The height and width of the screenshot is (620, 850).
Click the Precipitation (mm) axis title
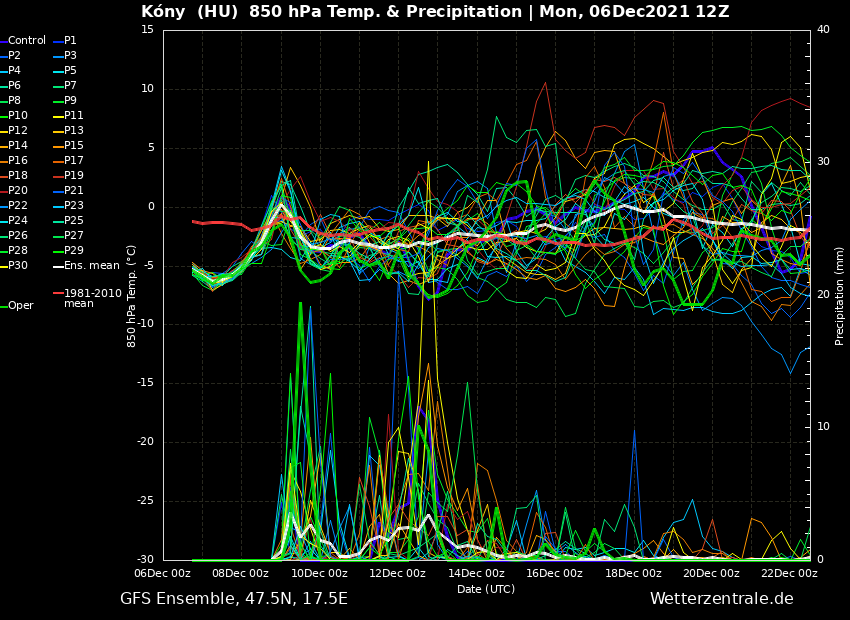[840, 295]
